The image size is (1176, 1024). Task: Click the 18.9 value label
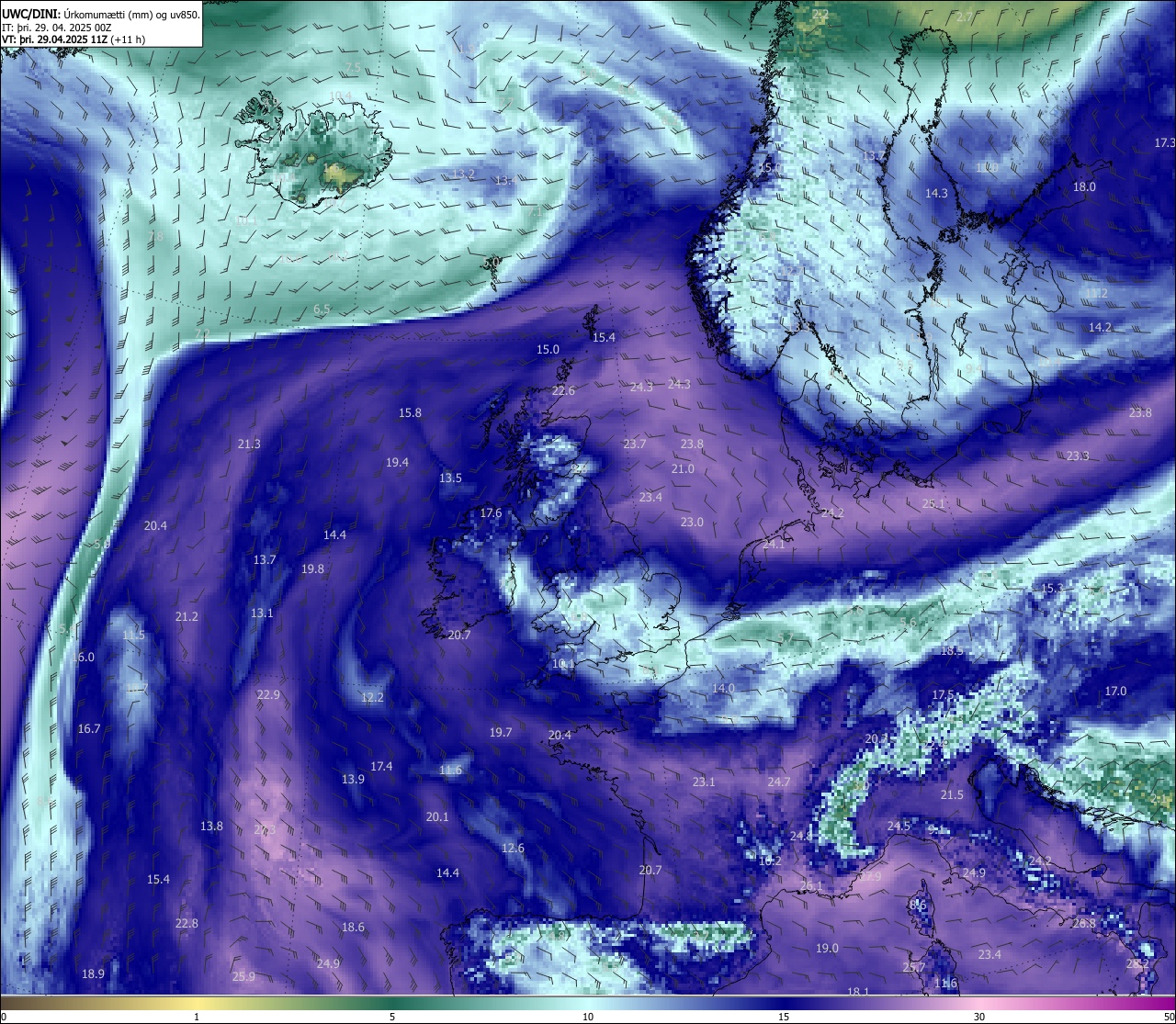93,973
